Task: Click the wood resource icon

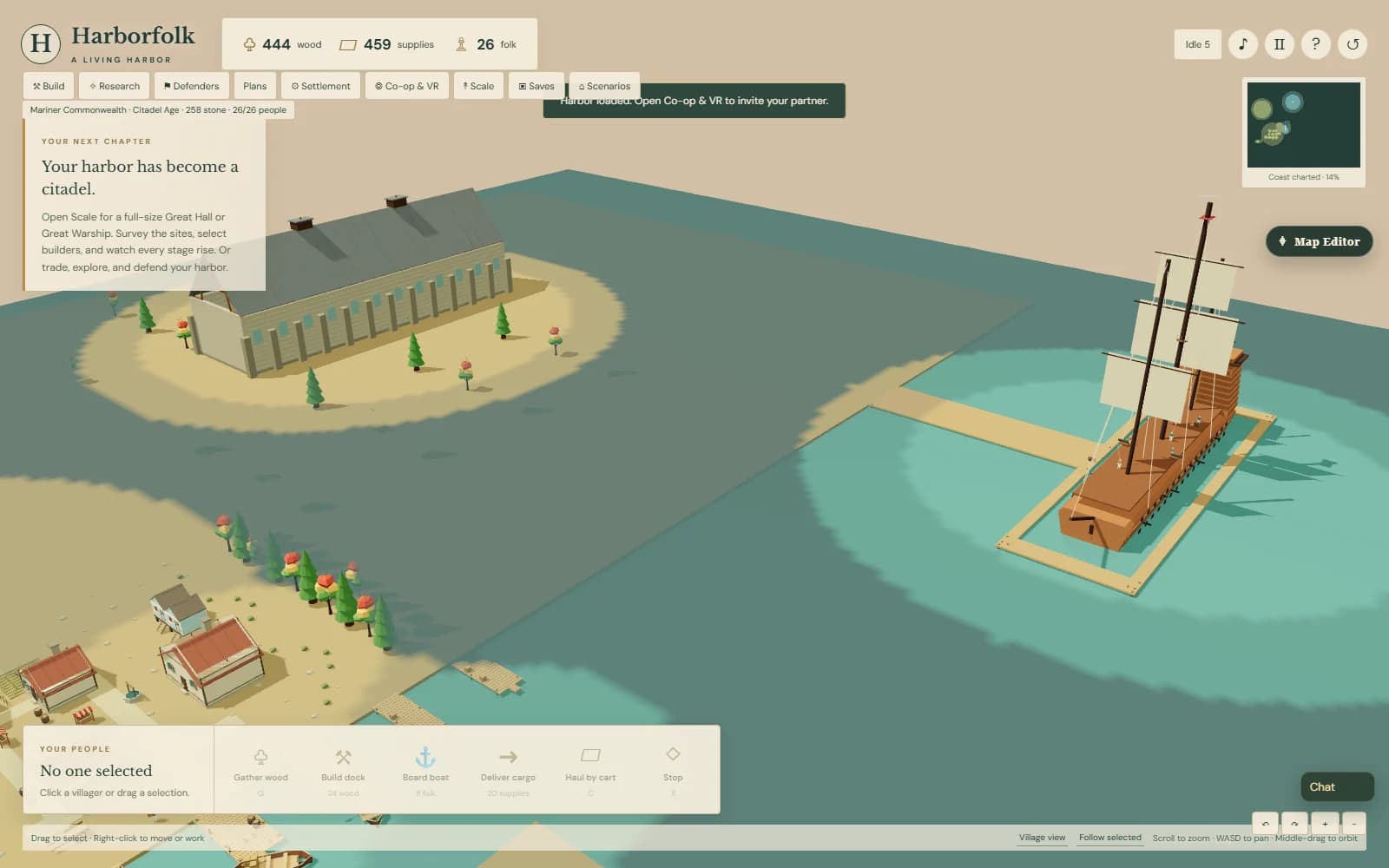Action: 249,44
